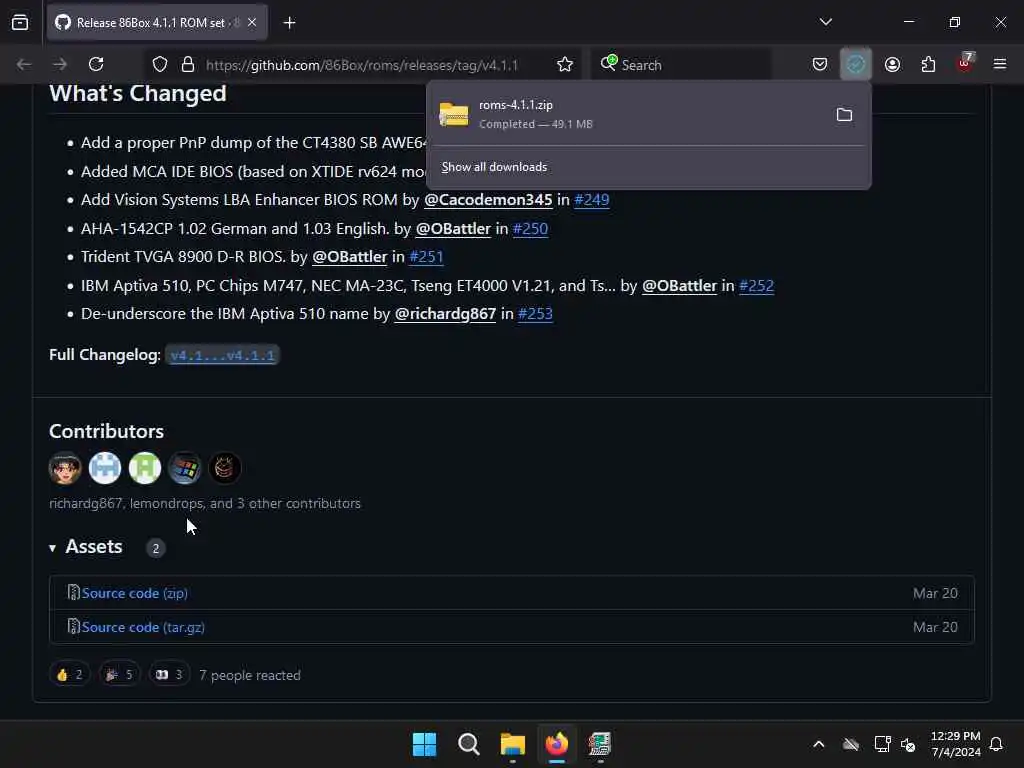Open @Cacodemon345 profile link
The height and width of the screenshot is (768, 1024).
click(488, 200)
